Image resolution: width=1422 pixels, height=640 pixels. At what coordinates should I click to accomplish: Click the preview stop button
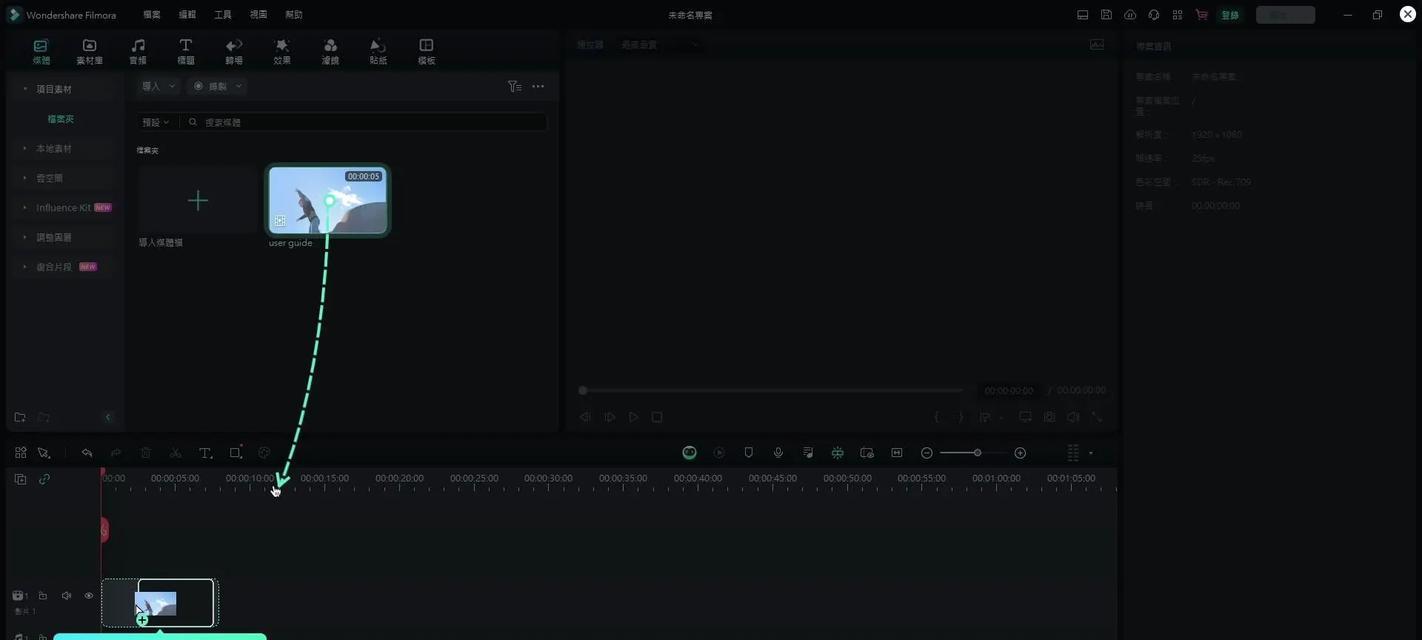click(x=657, y=417)
